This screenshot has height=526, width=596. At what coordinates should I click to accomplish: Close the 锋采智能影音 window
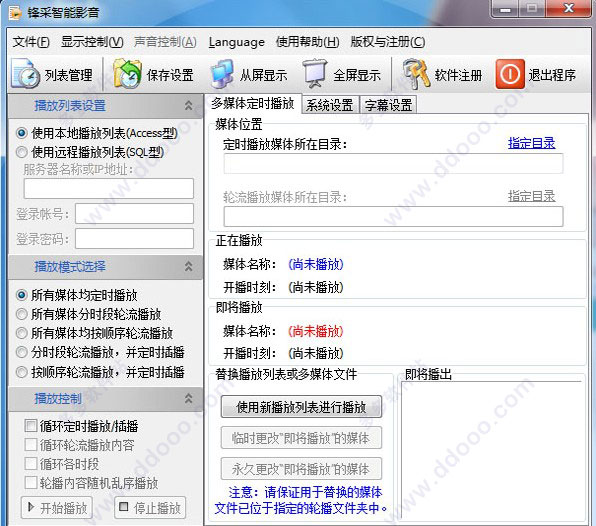[569, 9]
